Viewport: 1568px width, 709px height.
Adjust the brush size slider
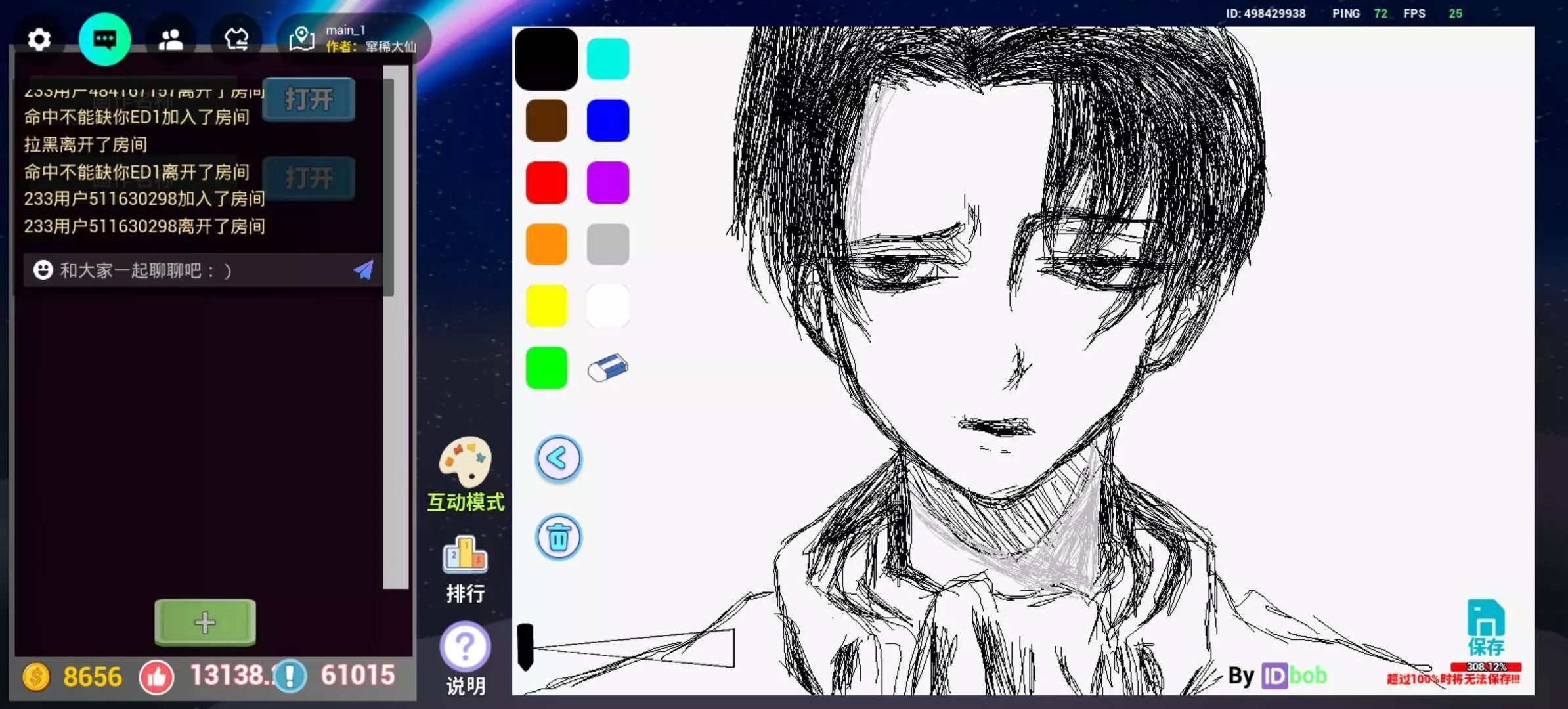coord(526,647)
